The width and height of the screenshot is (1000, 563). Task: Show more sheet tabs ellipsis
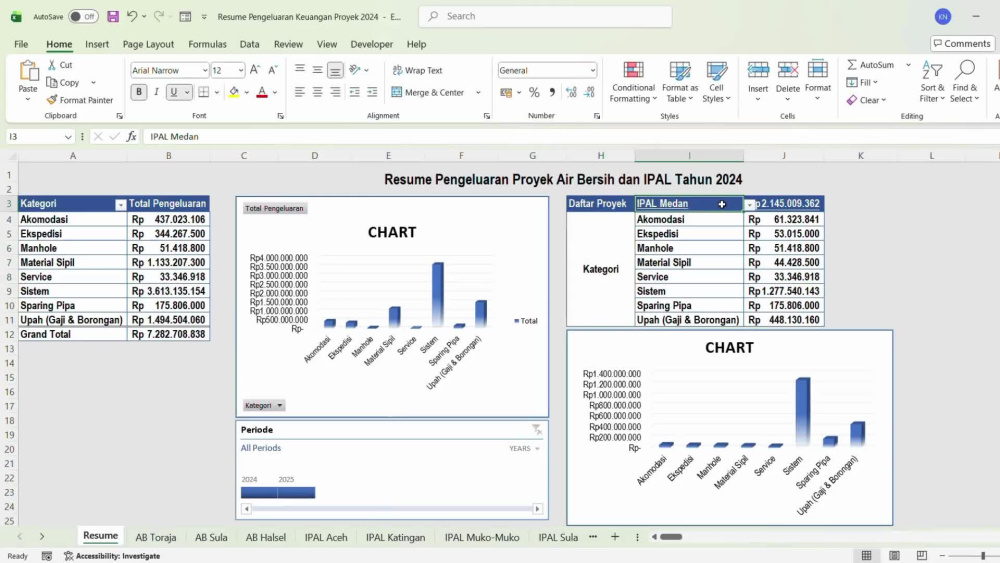click(x=593, y=537)
